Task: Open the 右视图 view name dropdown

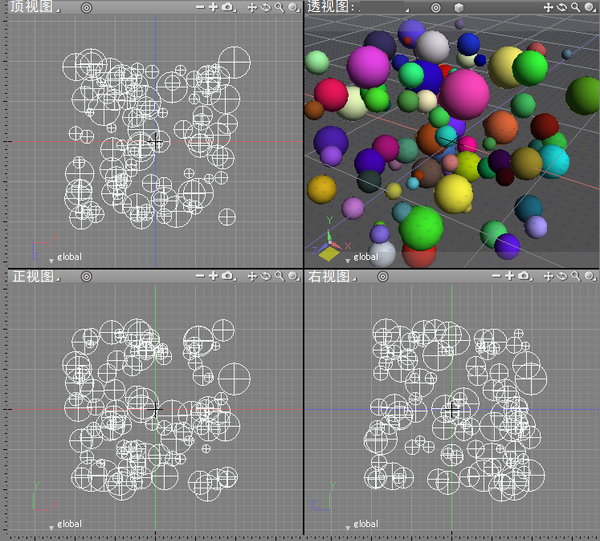Action: (x=332, y=276)
